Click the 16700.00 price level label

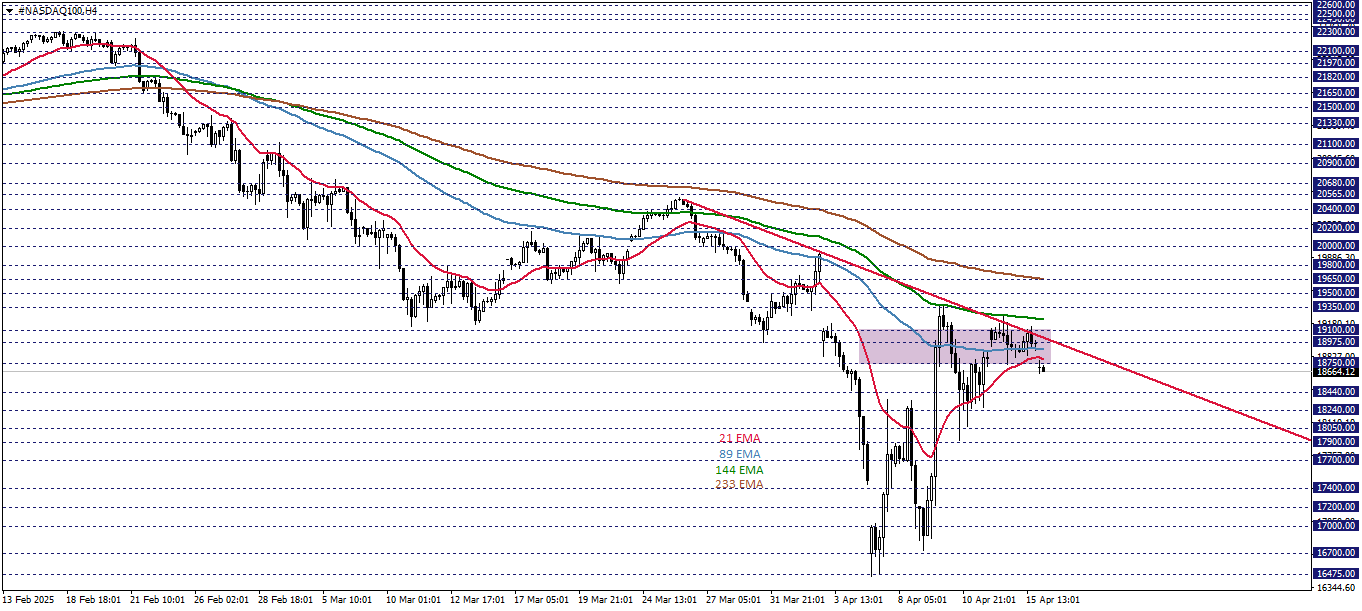[x=1336, y=553]
